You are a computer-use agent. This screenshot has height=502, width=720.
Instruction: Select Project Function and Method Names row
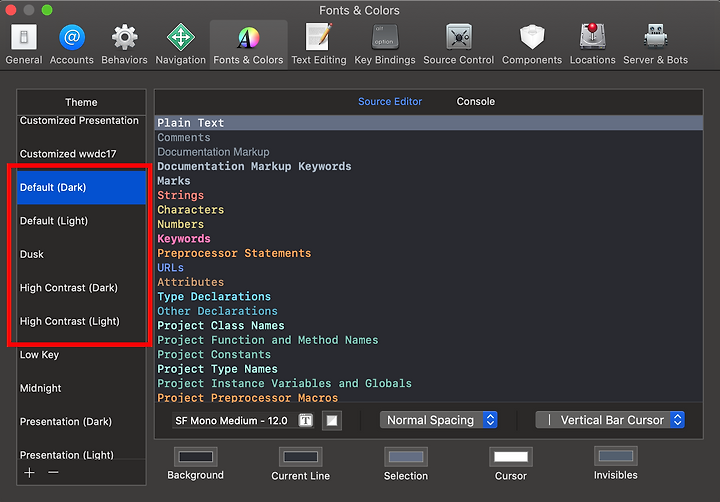(x=429, y=340)
